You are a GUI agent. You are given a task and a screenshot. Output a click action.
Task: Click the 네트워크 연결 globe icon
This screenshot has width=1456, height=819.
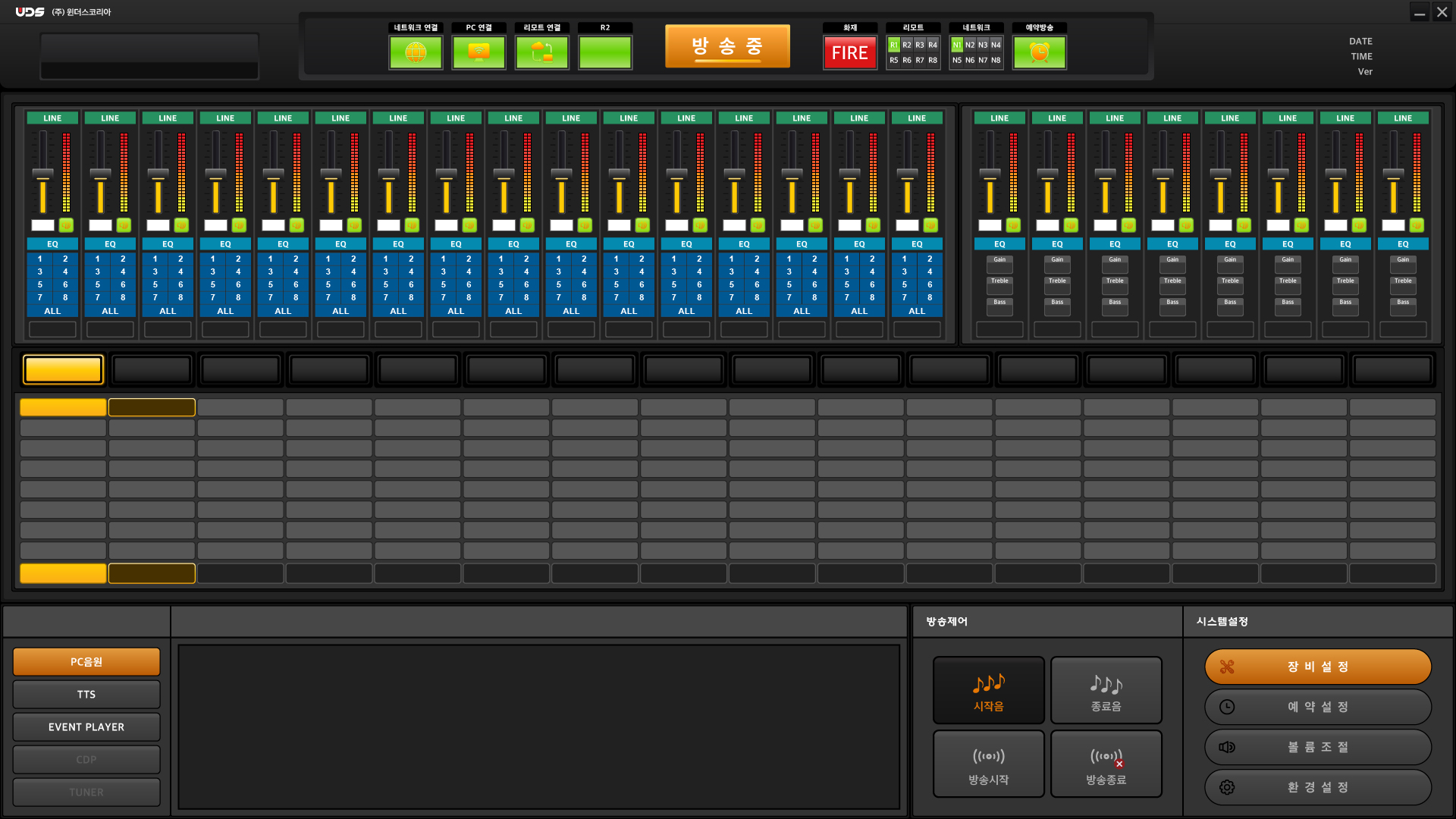(416, 52)
